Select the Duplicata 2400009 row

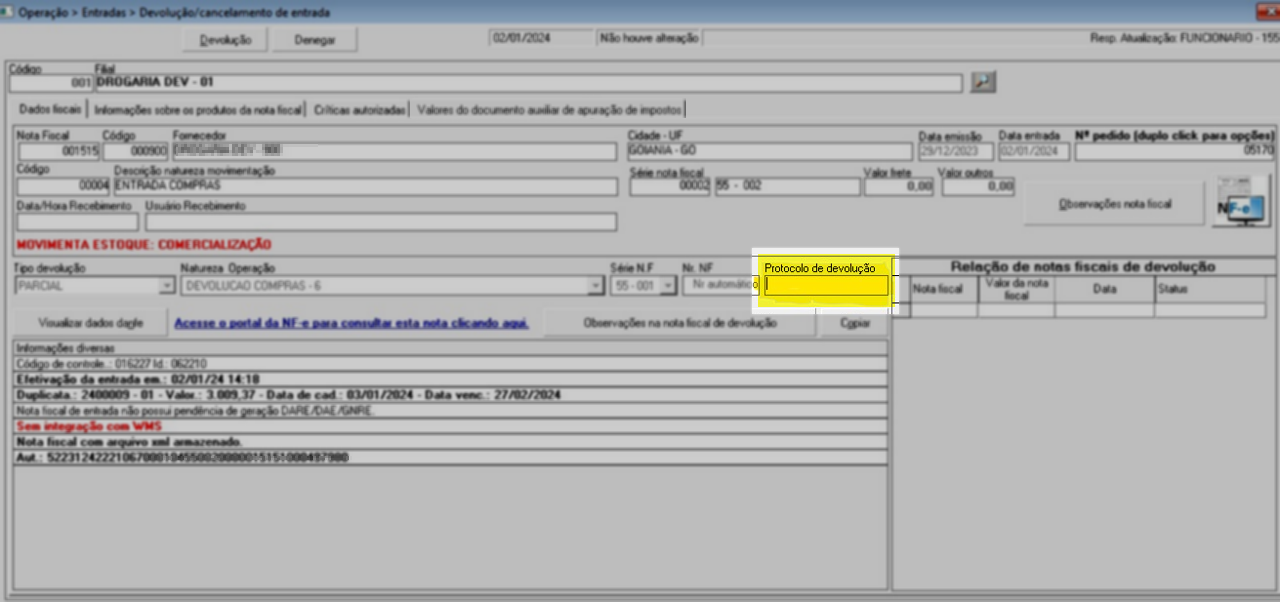tap(450, 395)
